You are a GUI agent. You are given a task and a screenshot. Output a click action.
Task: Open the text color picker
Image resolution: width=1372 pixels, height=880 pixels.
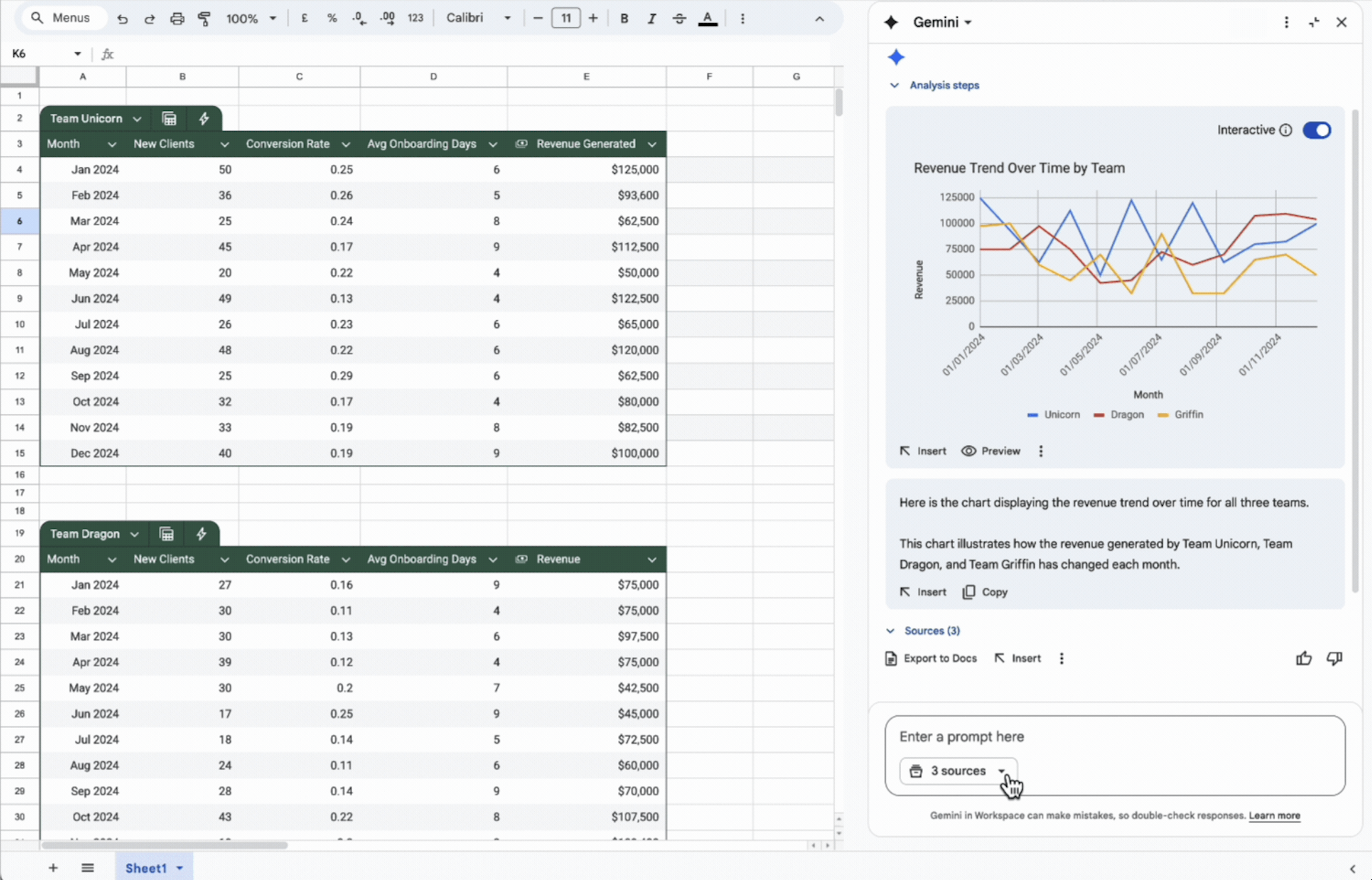707,18
